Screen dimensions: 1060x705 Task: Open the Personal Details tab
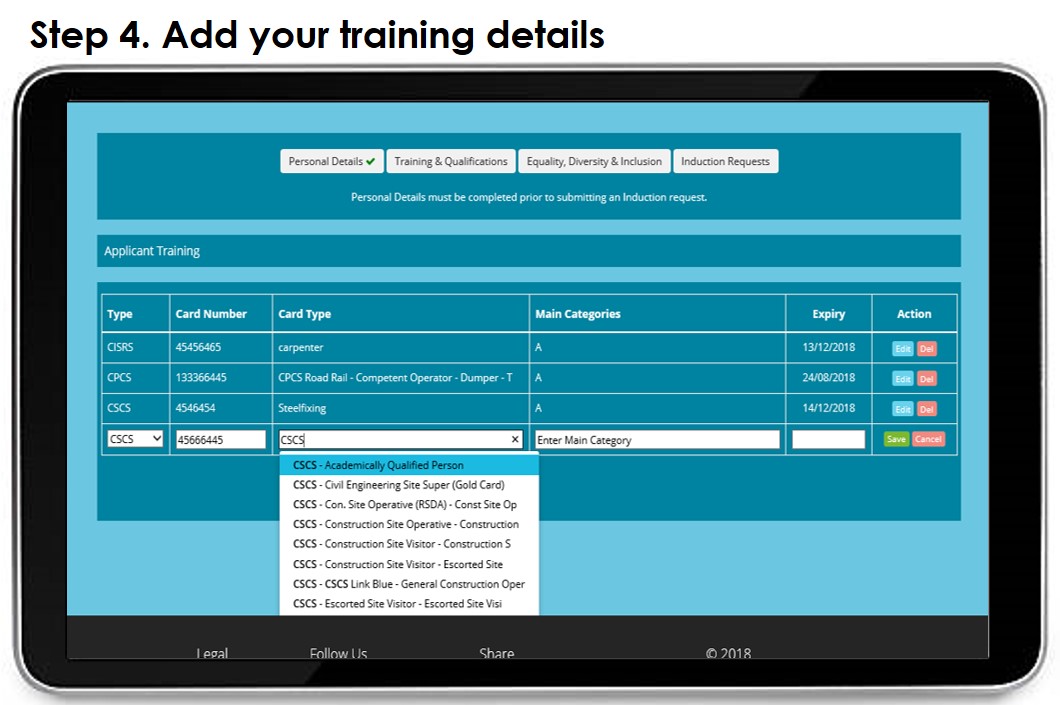click(331, 161)
